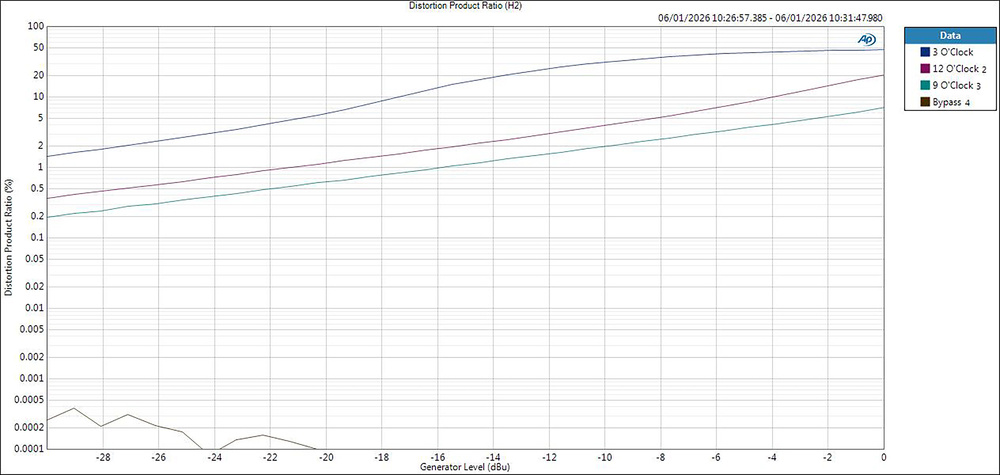Image resolution: width=1000 pixels, height=475 pixels.
Task: Click the 100 tick on the Y axis
Action: click(35, 26)
